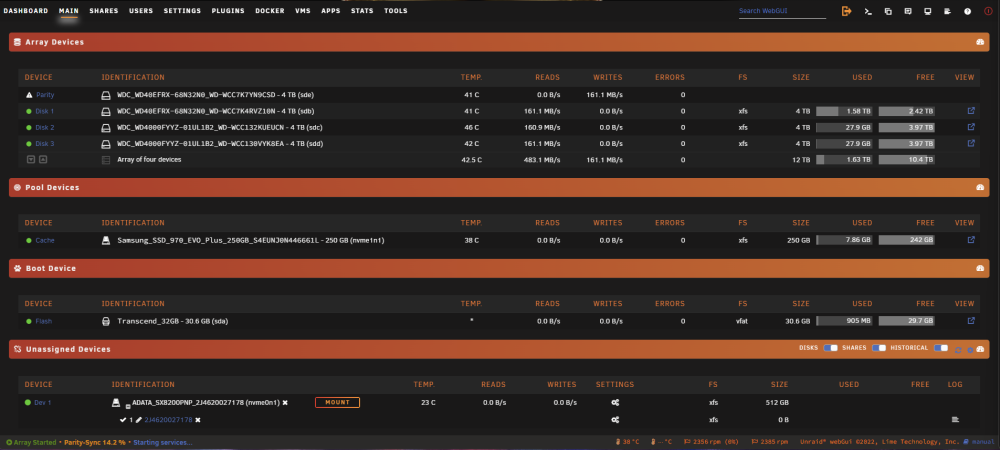Click the Transcend flash drive icon
1000x450 pixels.
(107, 321)
